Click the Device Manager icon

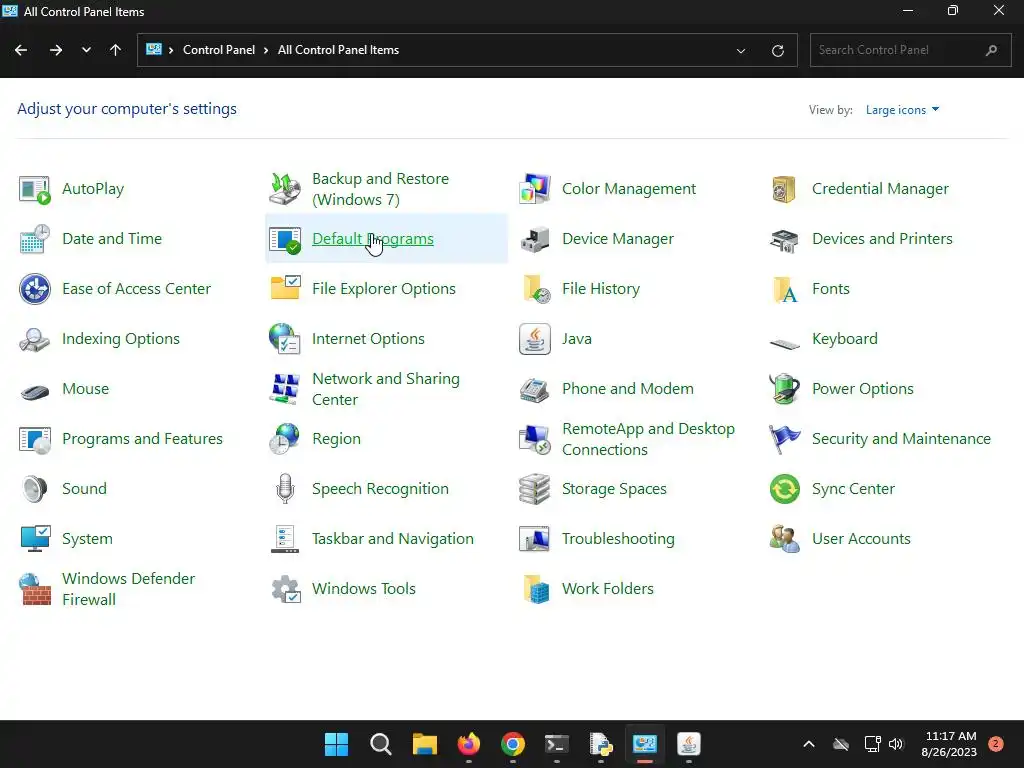(x=535, y=239)
